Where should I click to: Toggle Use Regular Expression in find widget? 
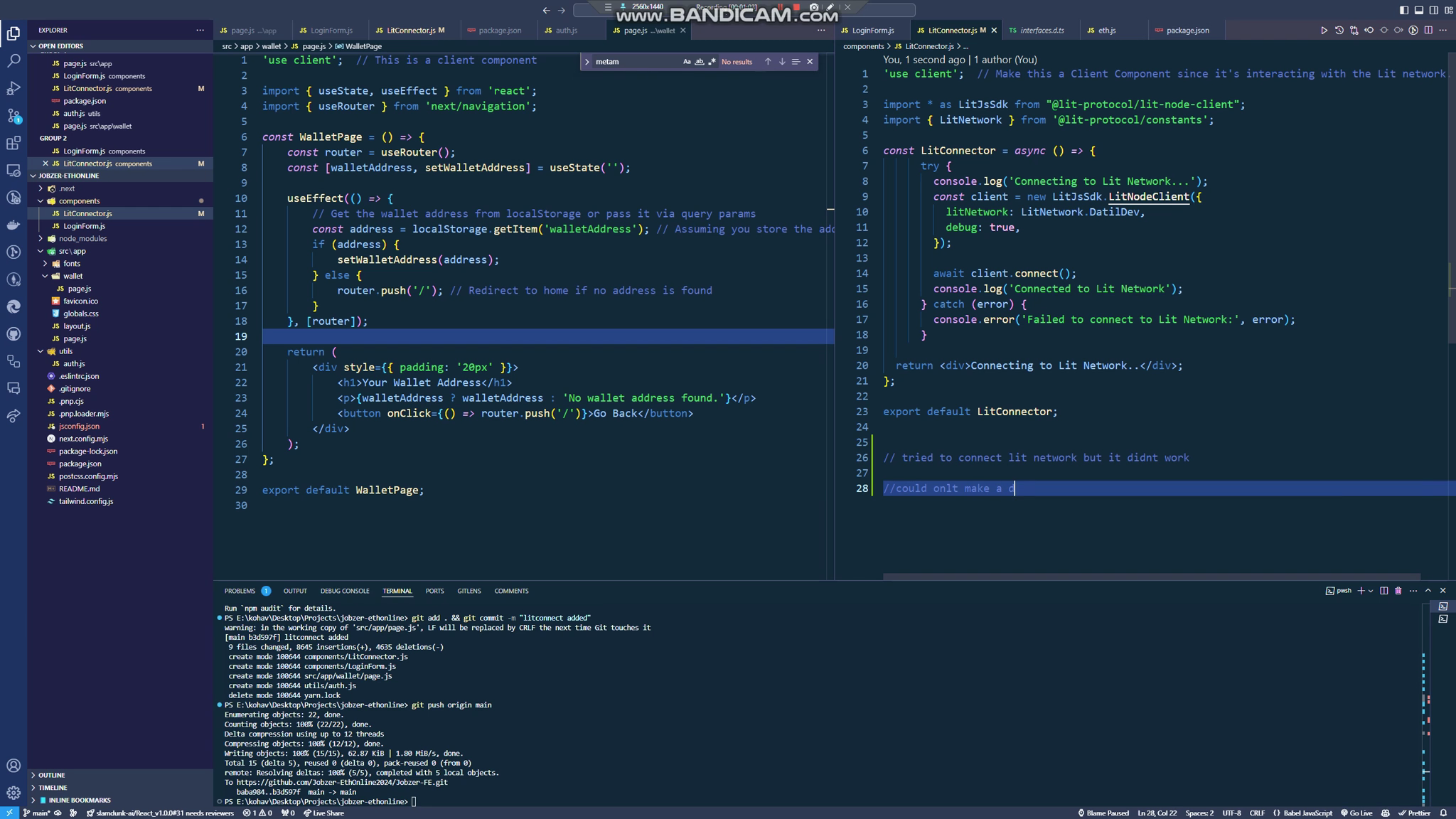click(x=712, y=62)
